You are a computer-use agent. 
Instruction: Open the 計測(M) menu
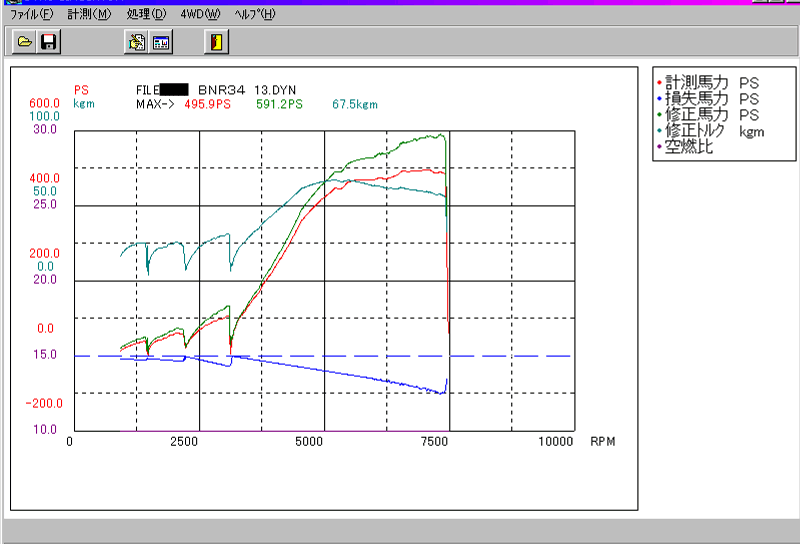coord(89,14)
